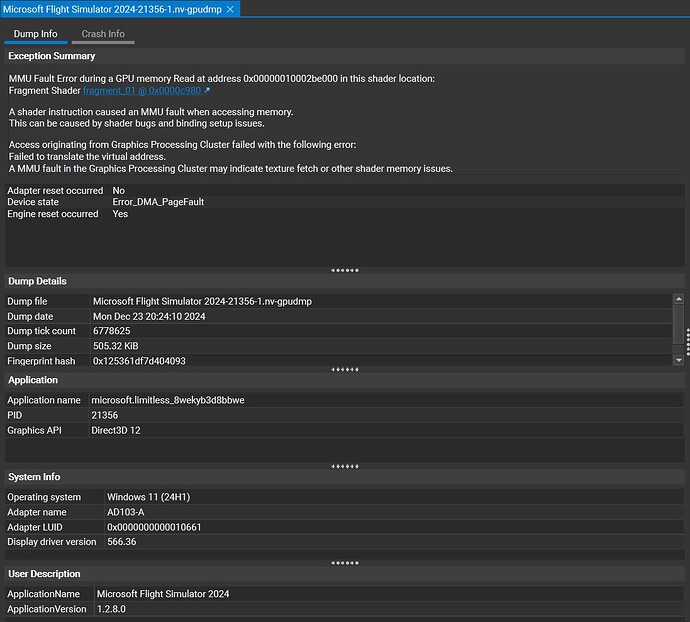690x622 pixels.
Task: Click the Device state label
Action: coord(33,202)
